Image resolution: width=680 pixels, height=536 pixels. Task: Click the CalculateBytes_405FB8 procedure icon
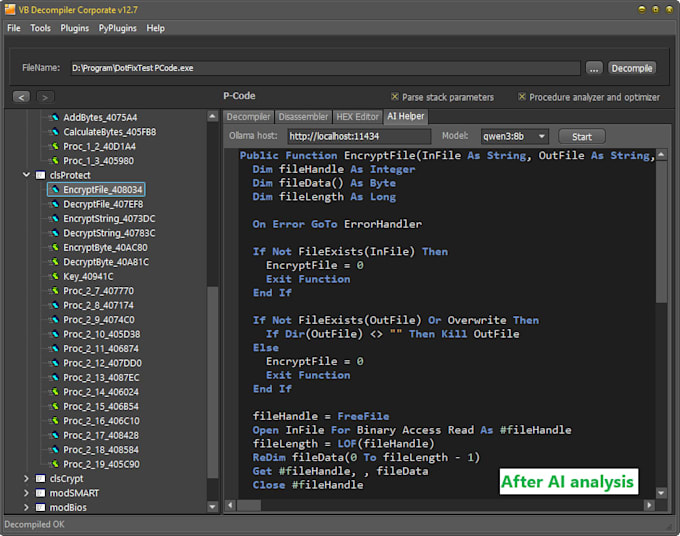click(55, 132)
